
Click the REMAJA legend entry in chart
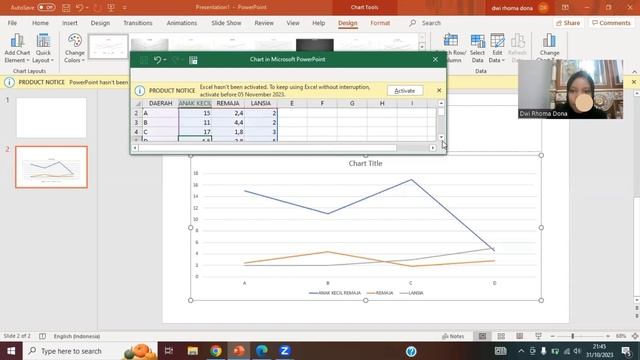(380, 293)
